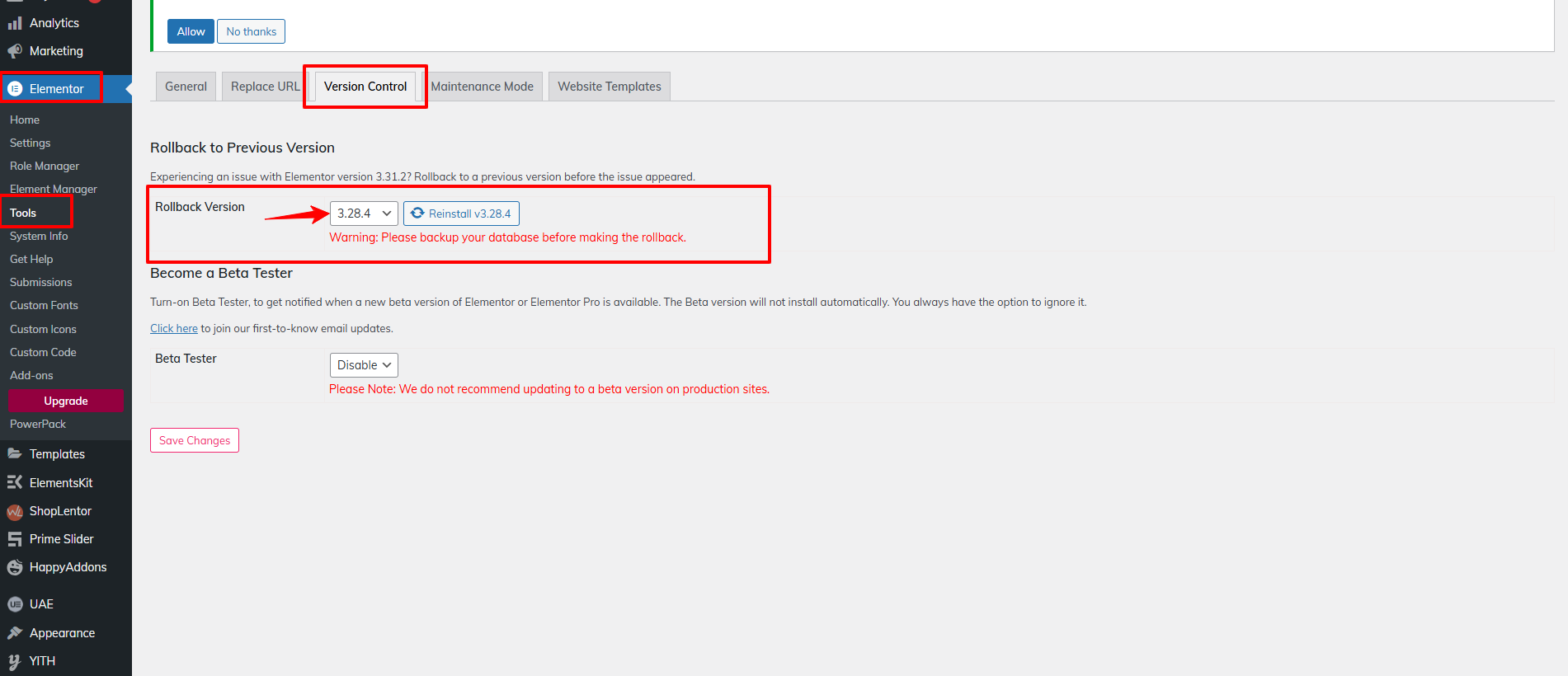
Task: Open Add-ons submenu item
Action: tap(31, 375)
